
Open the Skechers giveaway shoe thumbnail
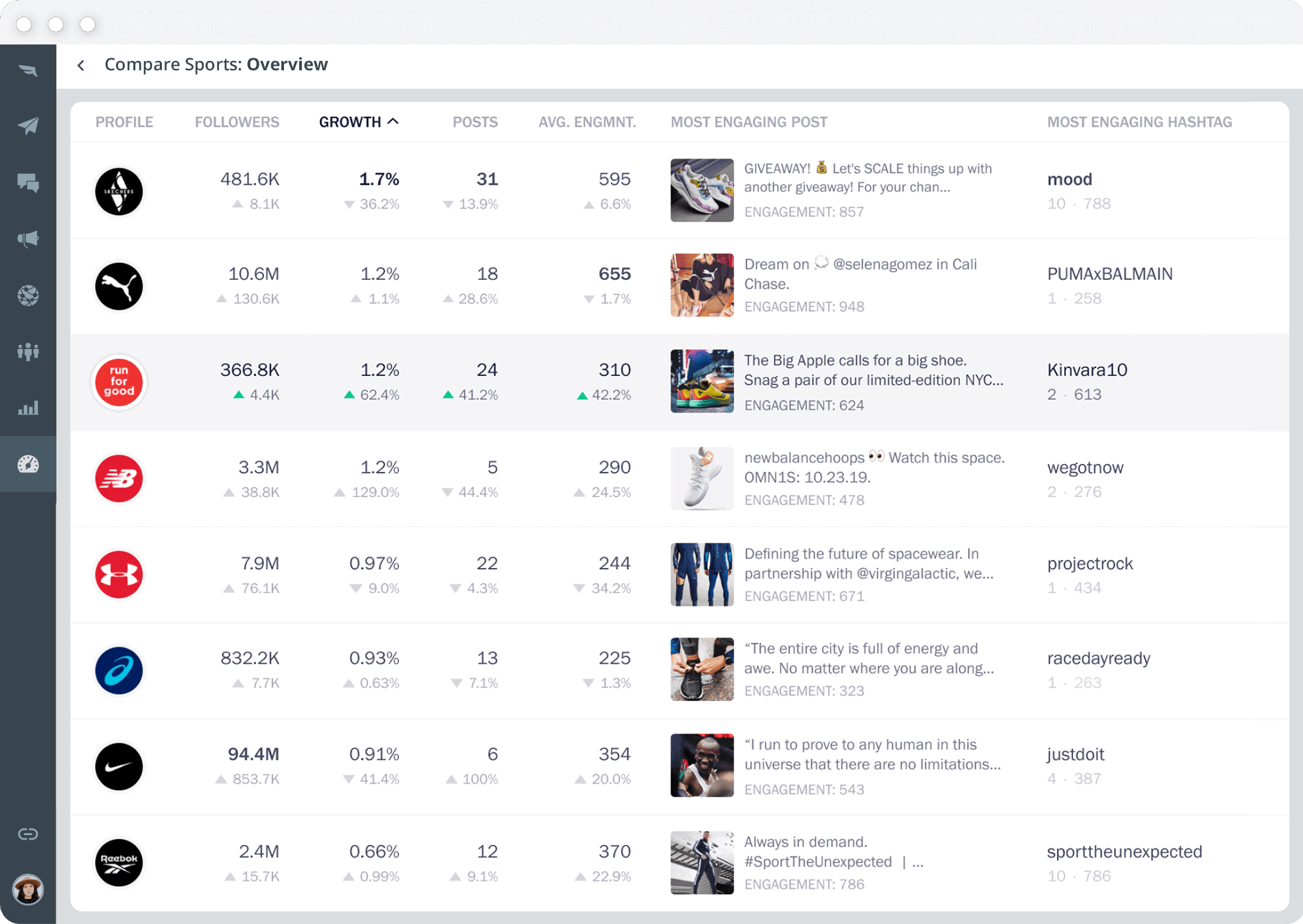point(702,190)
